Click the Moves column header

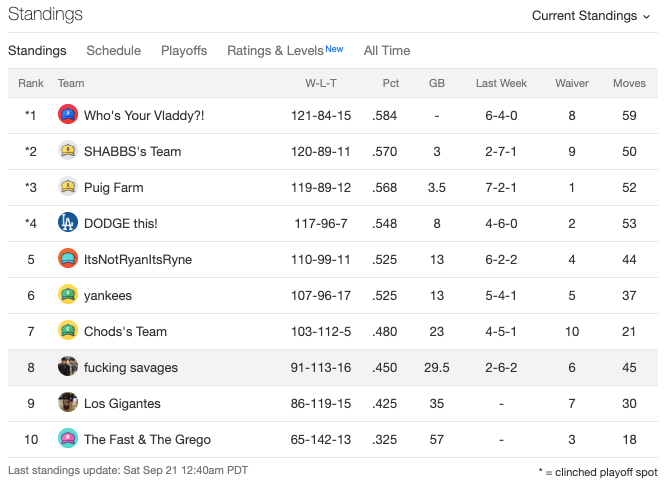click(x=629, y=83)
